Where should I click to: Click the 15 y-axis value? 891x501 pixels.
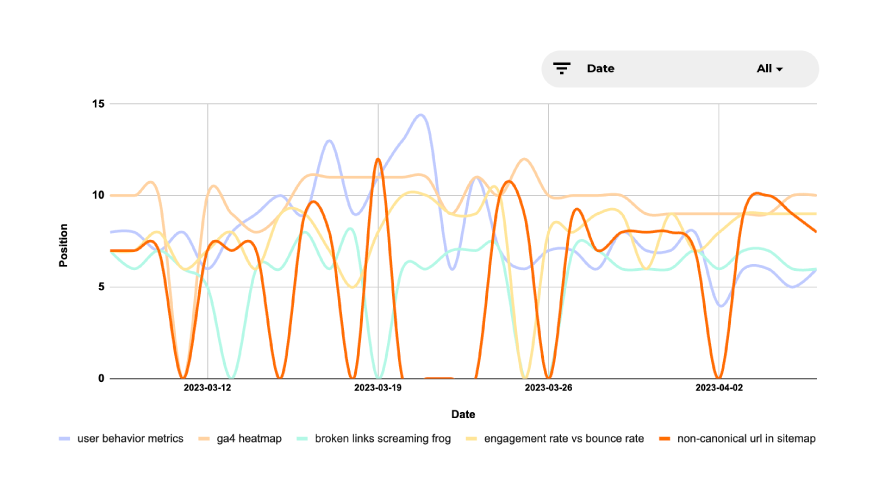[x=98, y=104]
